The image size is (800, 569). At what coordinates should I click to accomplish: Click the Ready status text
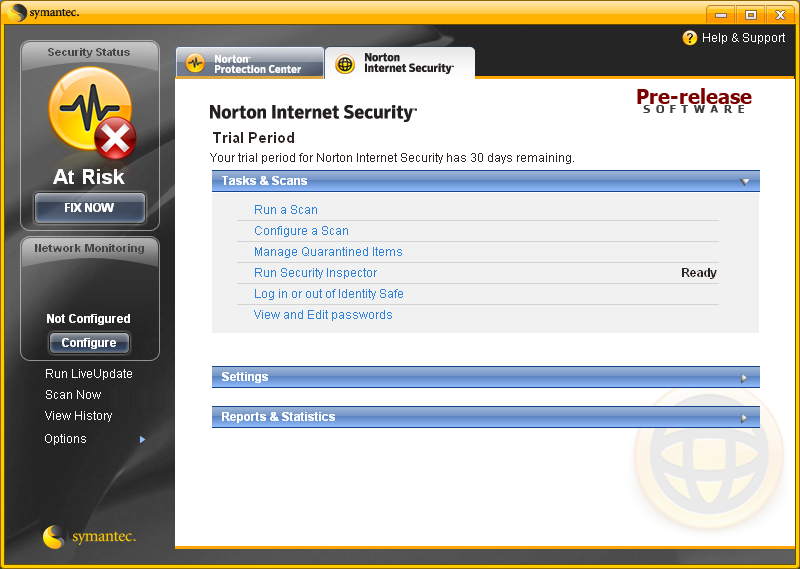(699, 273)
